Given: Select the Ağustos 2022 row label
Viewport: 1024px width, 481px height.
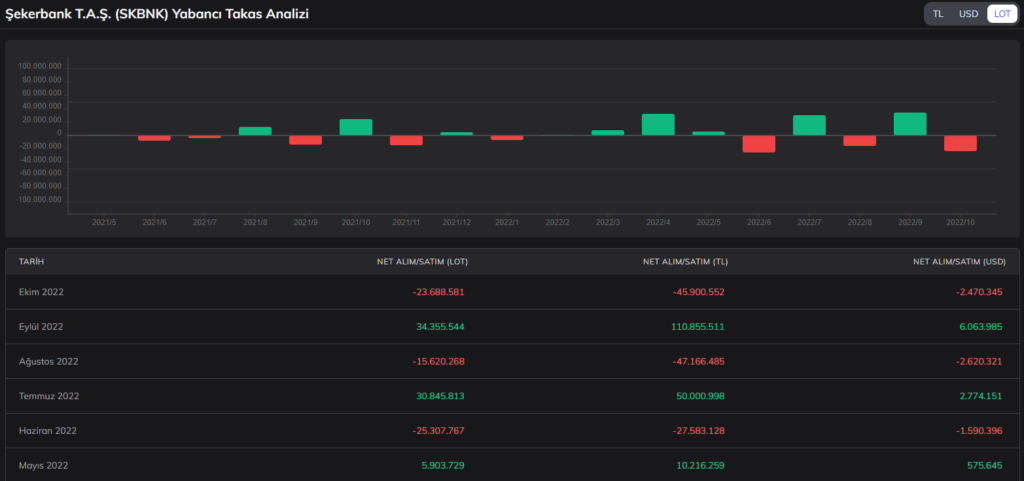Looking at the screenshot, I should tap(48, 361).
